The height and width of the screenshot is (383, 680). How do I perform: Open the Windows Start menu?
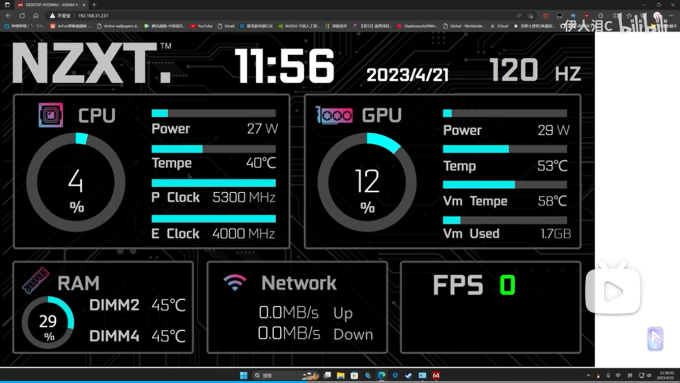243,375
